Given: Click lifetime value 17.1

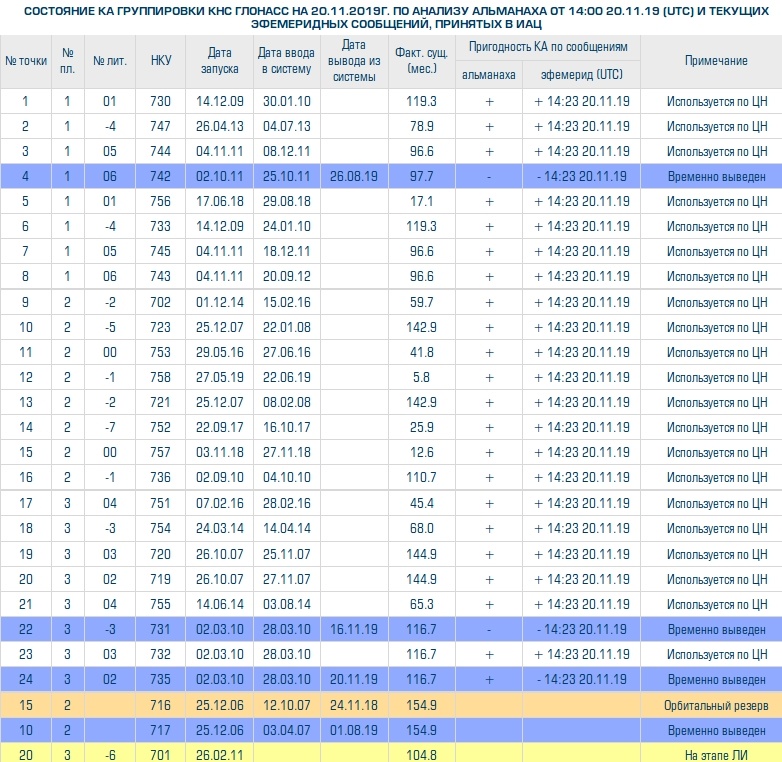Looking at the screenshot, I should (421, 201).
